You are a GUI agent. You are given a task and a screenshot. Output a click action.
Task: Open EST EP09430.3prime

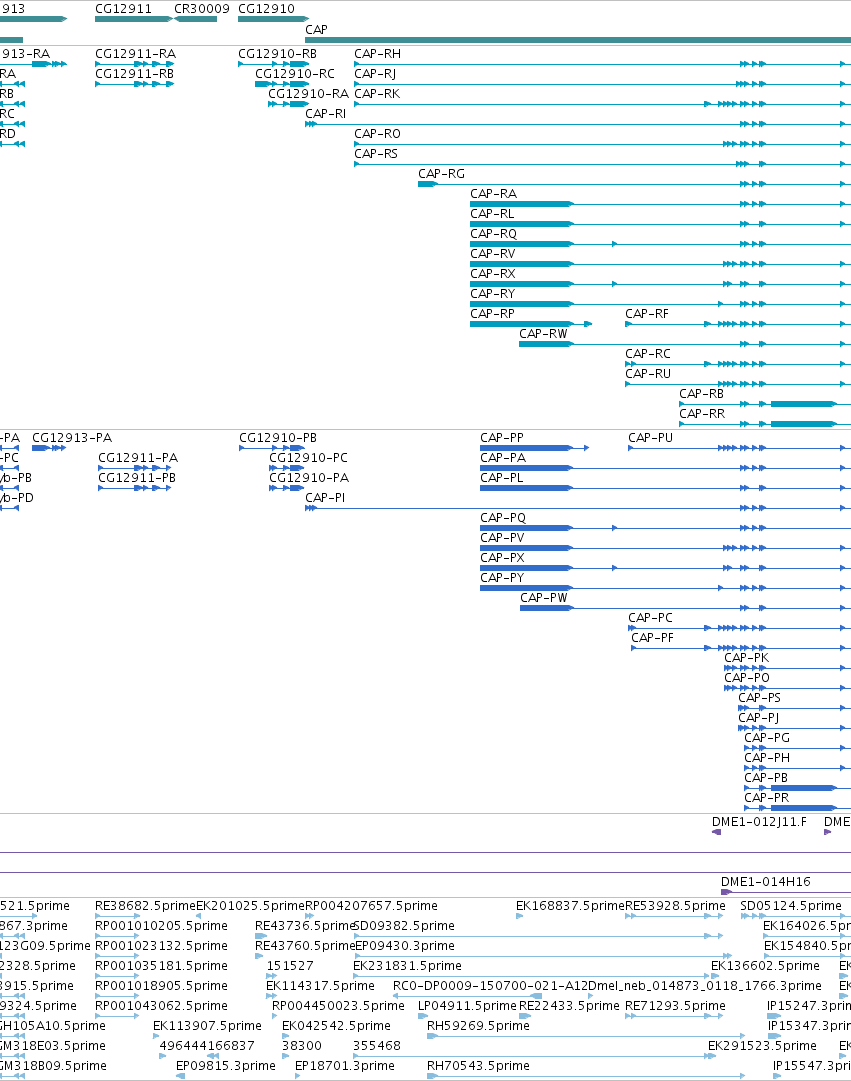(405, 946)
